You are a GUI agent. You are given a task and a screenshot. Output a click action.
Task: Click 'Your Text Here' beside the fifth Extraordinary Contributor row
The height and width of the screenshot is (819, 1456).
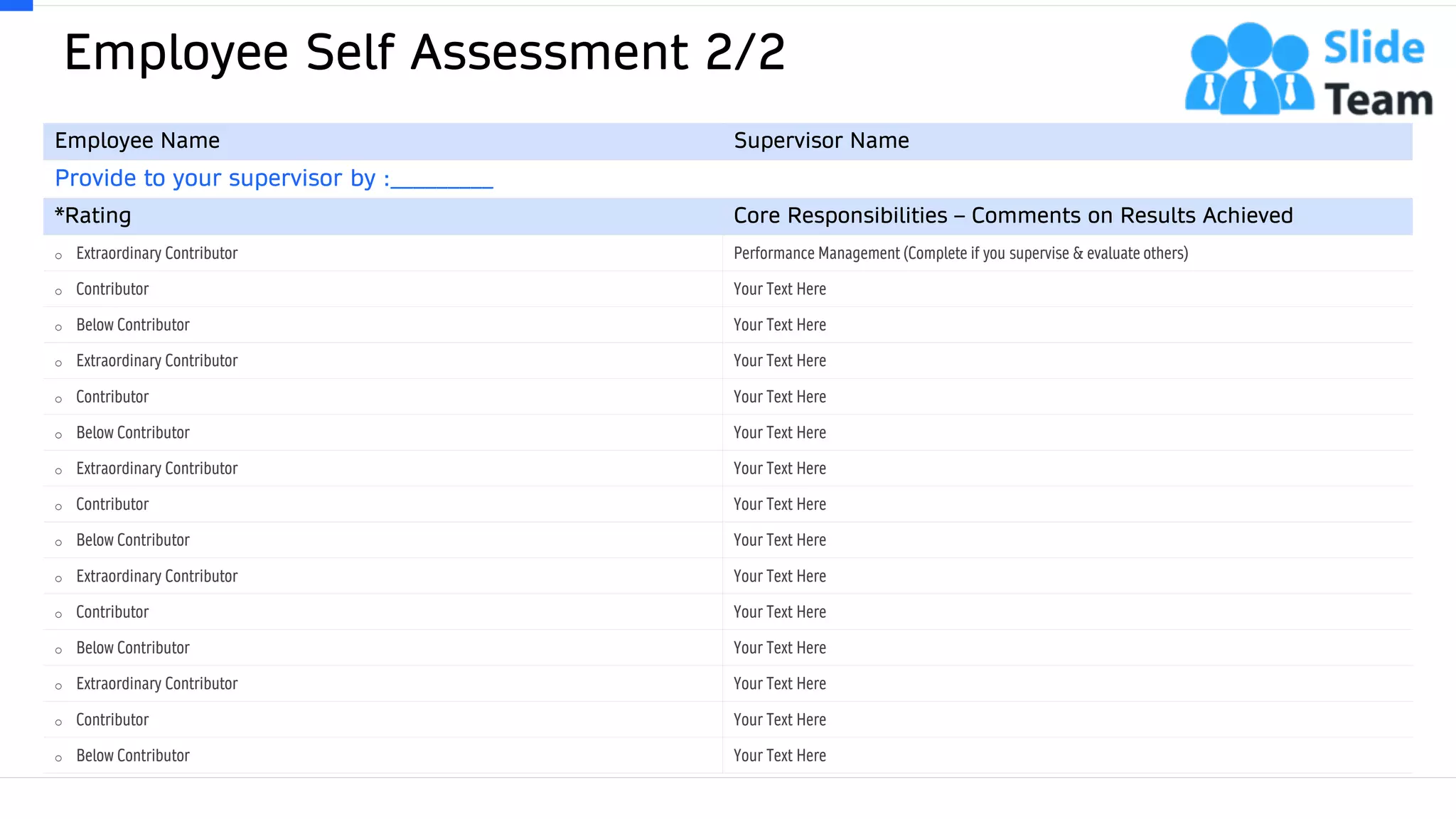(780, 684)
